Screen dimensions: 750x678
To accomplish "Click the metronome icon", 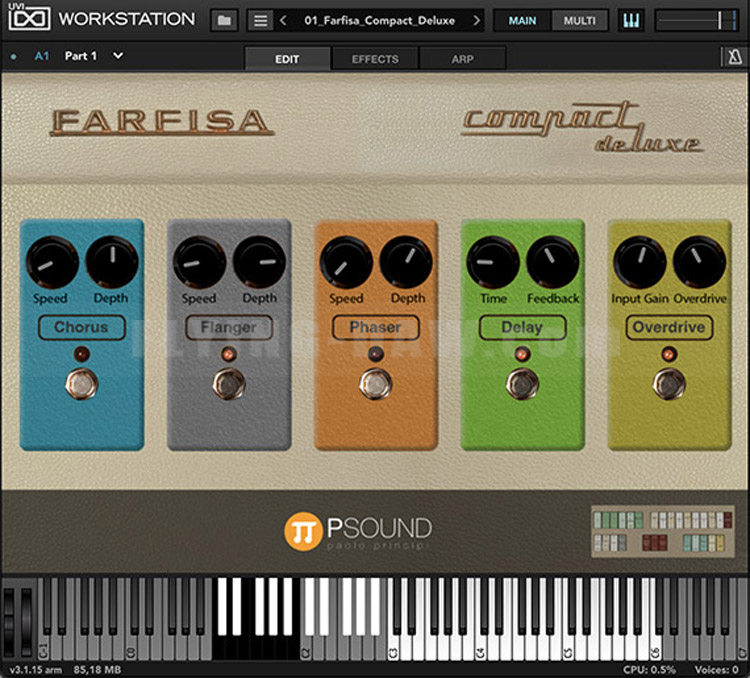I will click(735, 57).
